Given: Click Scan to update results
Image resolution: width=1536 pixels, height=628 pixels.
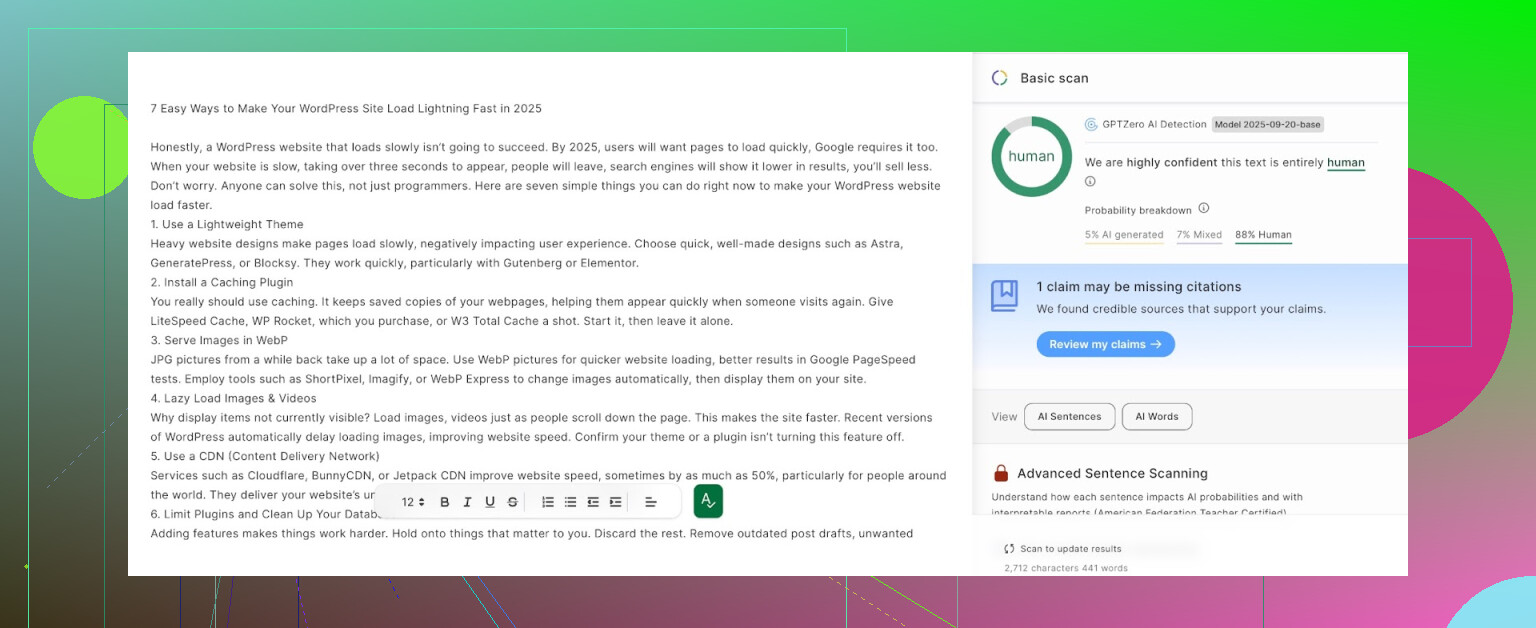Looking at the screenshot, I should coord(1063,549).
